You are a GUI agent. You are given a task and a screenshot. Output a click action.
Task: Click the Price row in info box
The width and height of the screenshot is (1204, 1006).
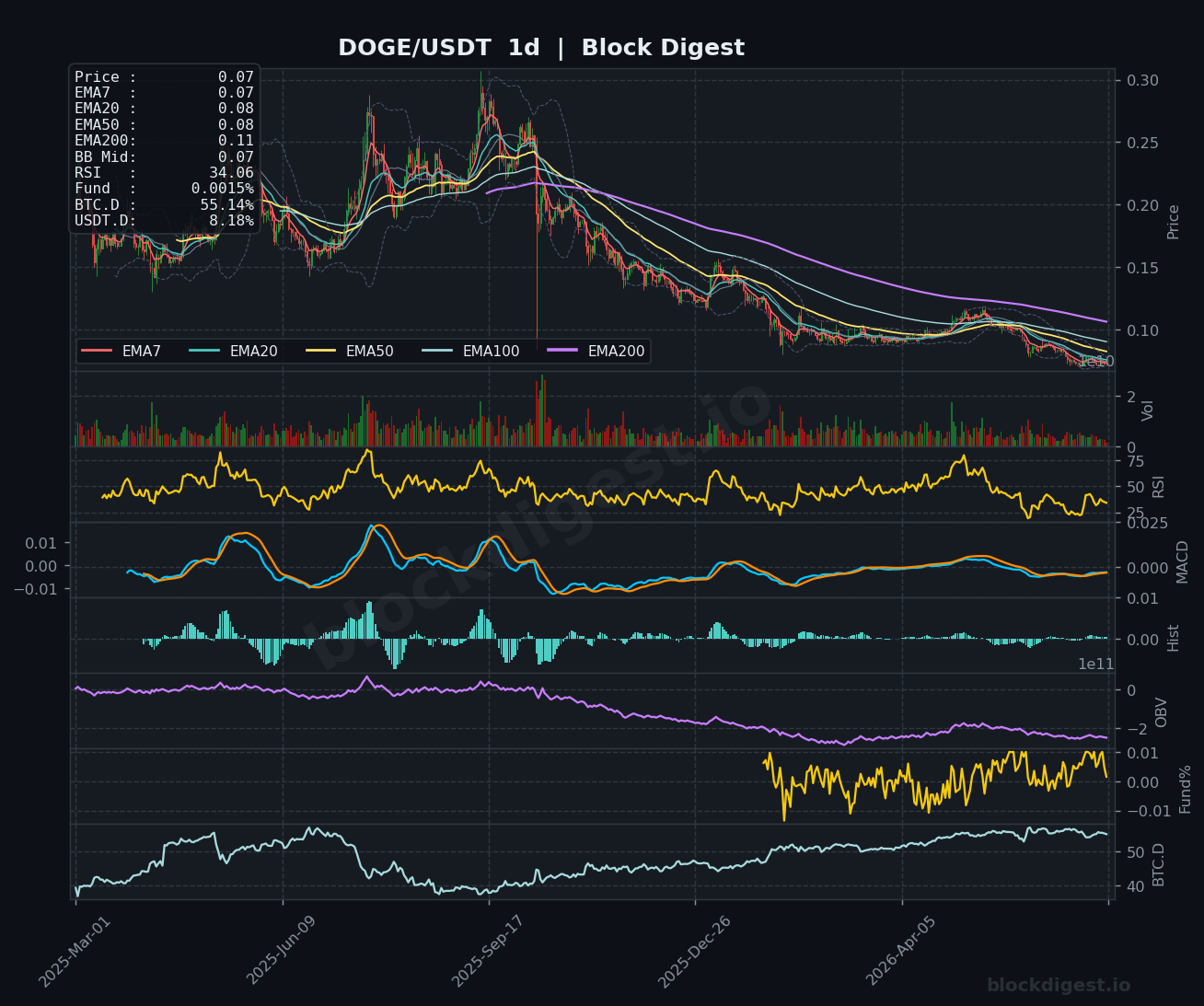164,77
